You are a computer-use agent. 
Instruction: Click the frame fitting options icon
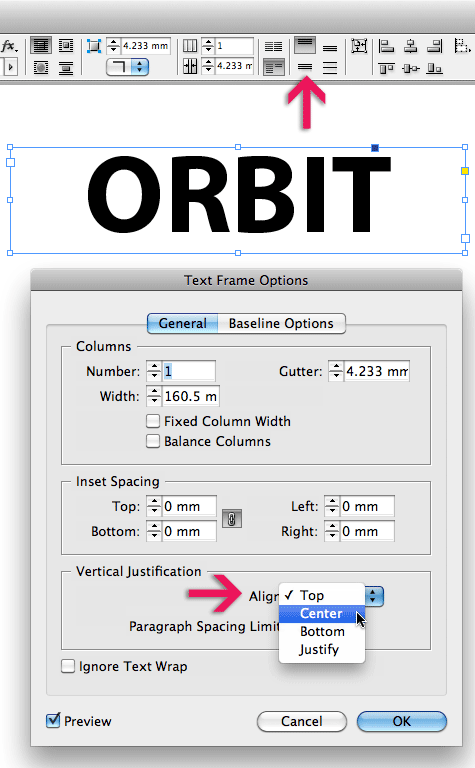359,47
